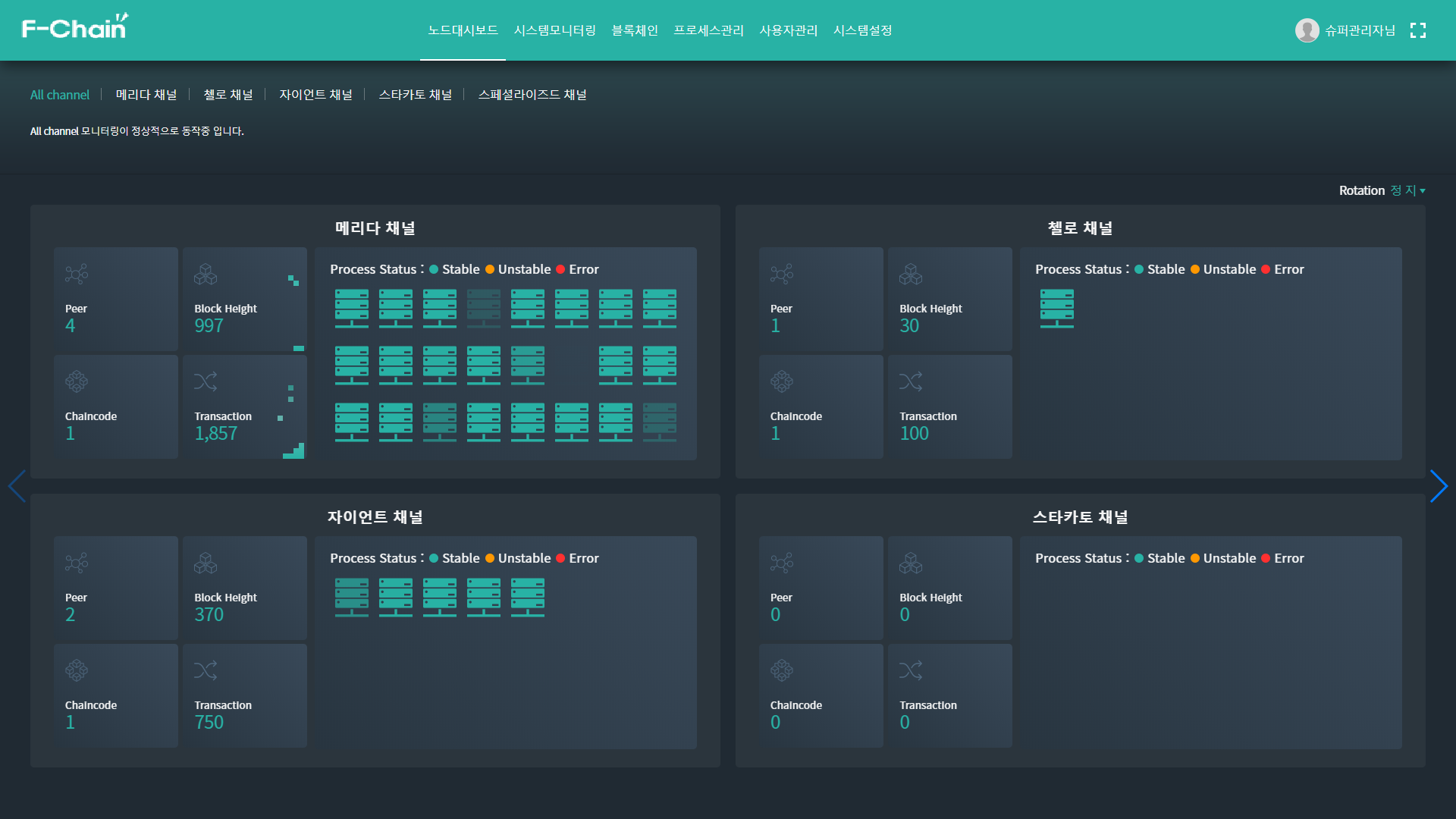Click the 메리다 채널 card title
Image resolution: width=1456 pixels, height=819 pixels.
tap(375, 227)
